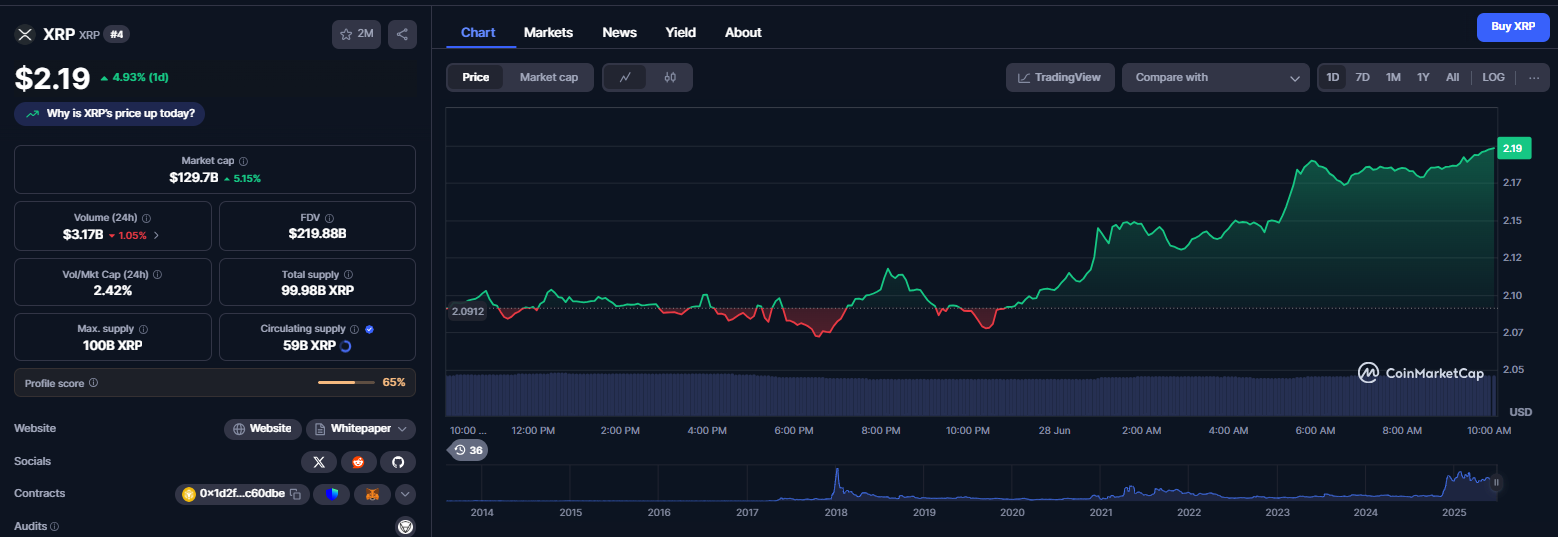Click the $129.7B market cap value
1558x537 pixels.
(194, 178)
